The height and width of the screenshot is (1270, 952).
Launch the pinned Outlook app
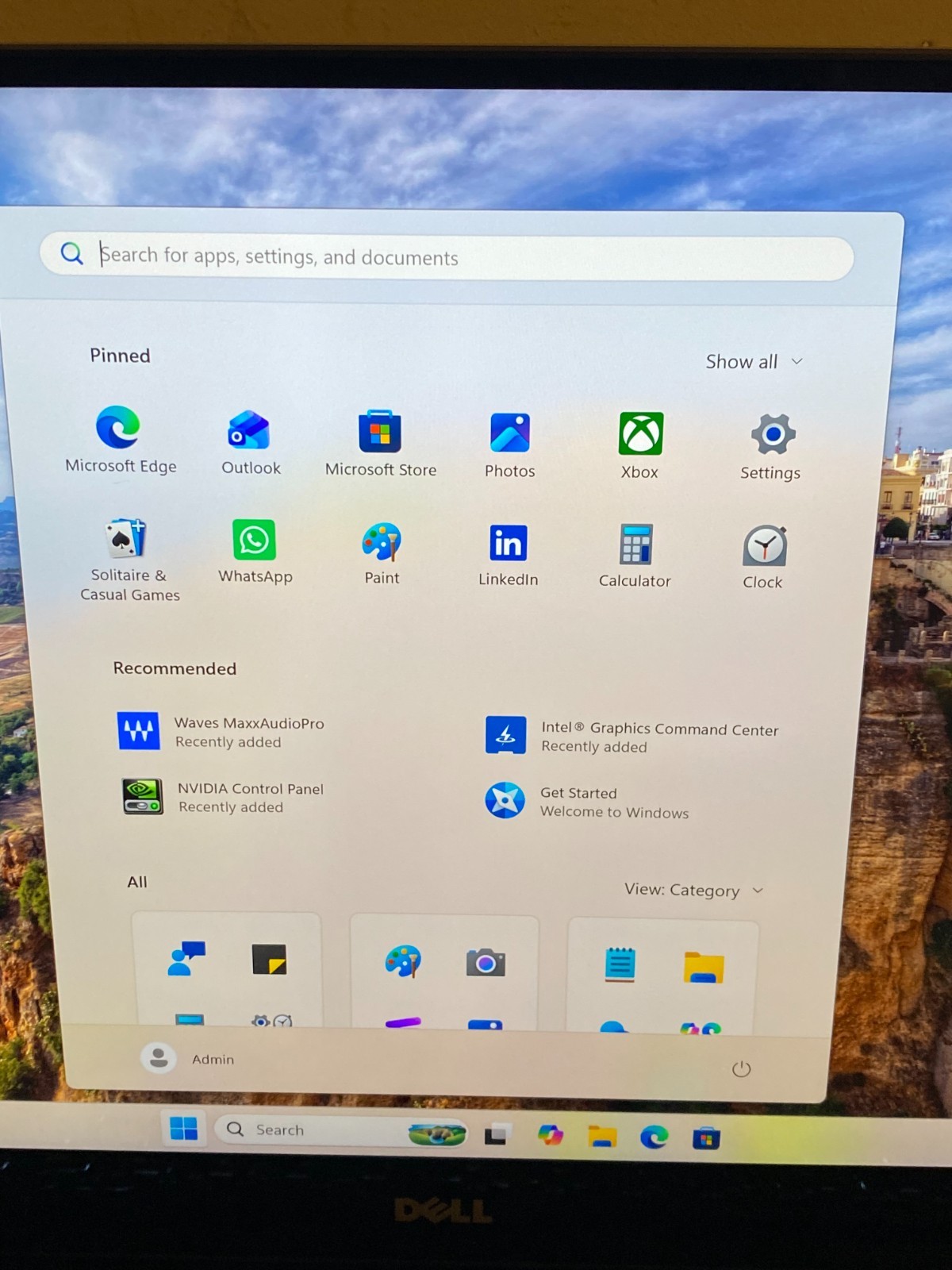[x=250, y=442]
